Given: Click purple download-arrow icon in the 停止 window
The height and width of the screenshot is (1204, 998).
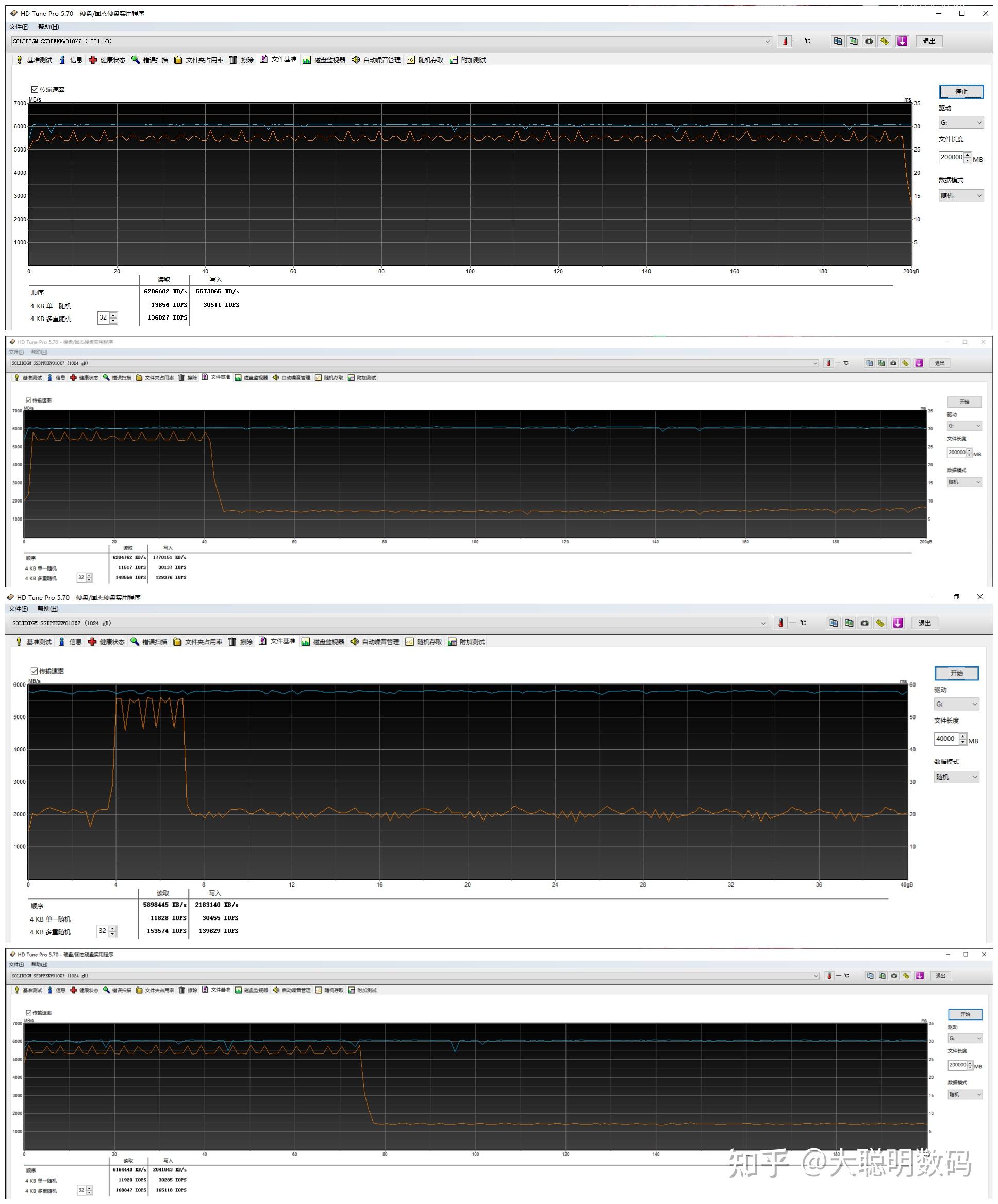Looking at the screenshot, I should (x=902, y=41).
